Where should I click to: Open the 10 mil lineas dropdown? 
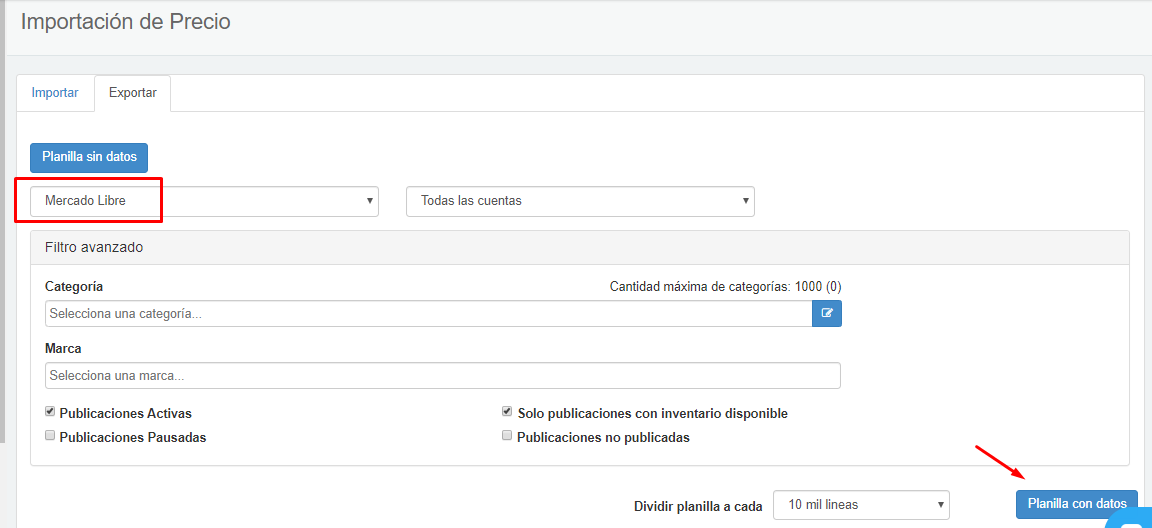[x=861, y=505]
